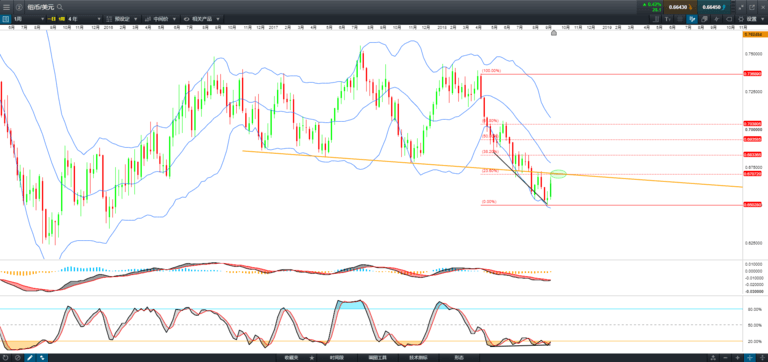The width and height of the screenshot is (768, 362).
Task: Toggle the bottom bar connect-points tool
Action: [42, 358]
